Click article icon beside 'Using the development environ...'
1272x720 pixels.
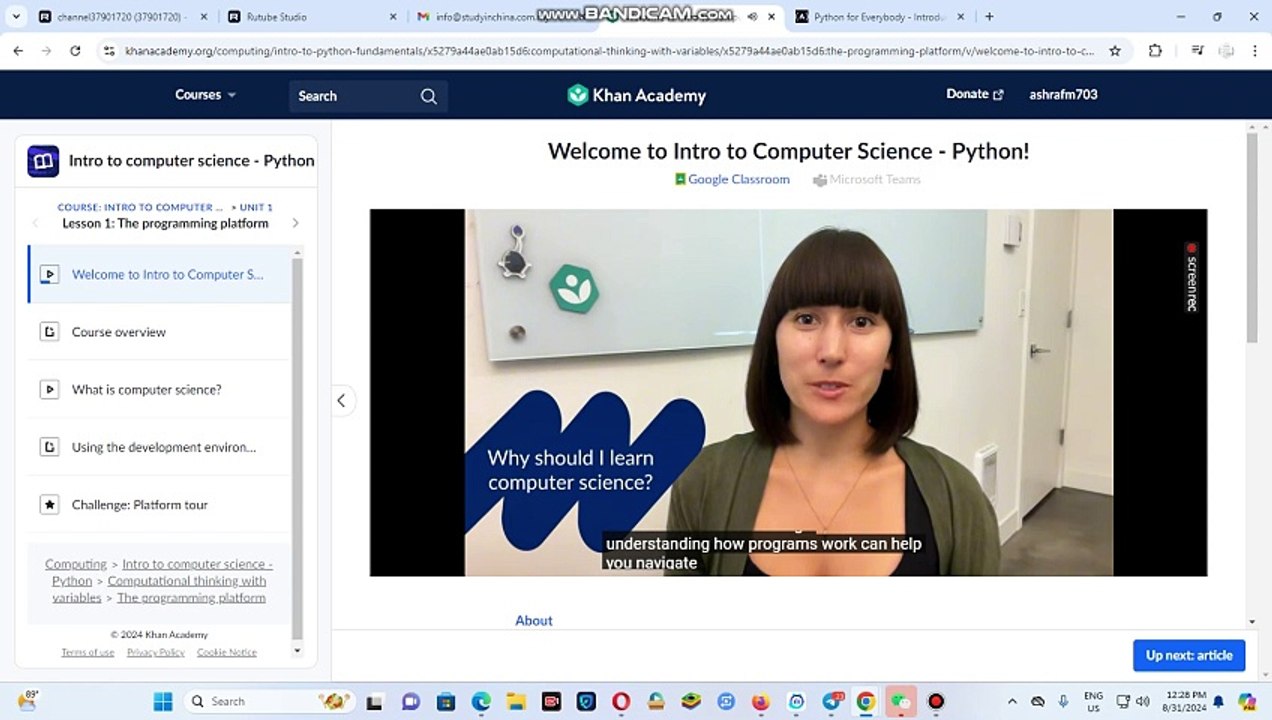click(49, 447)
